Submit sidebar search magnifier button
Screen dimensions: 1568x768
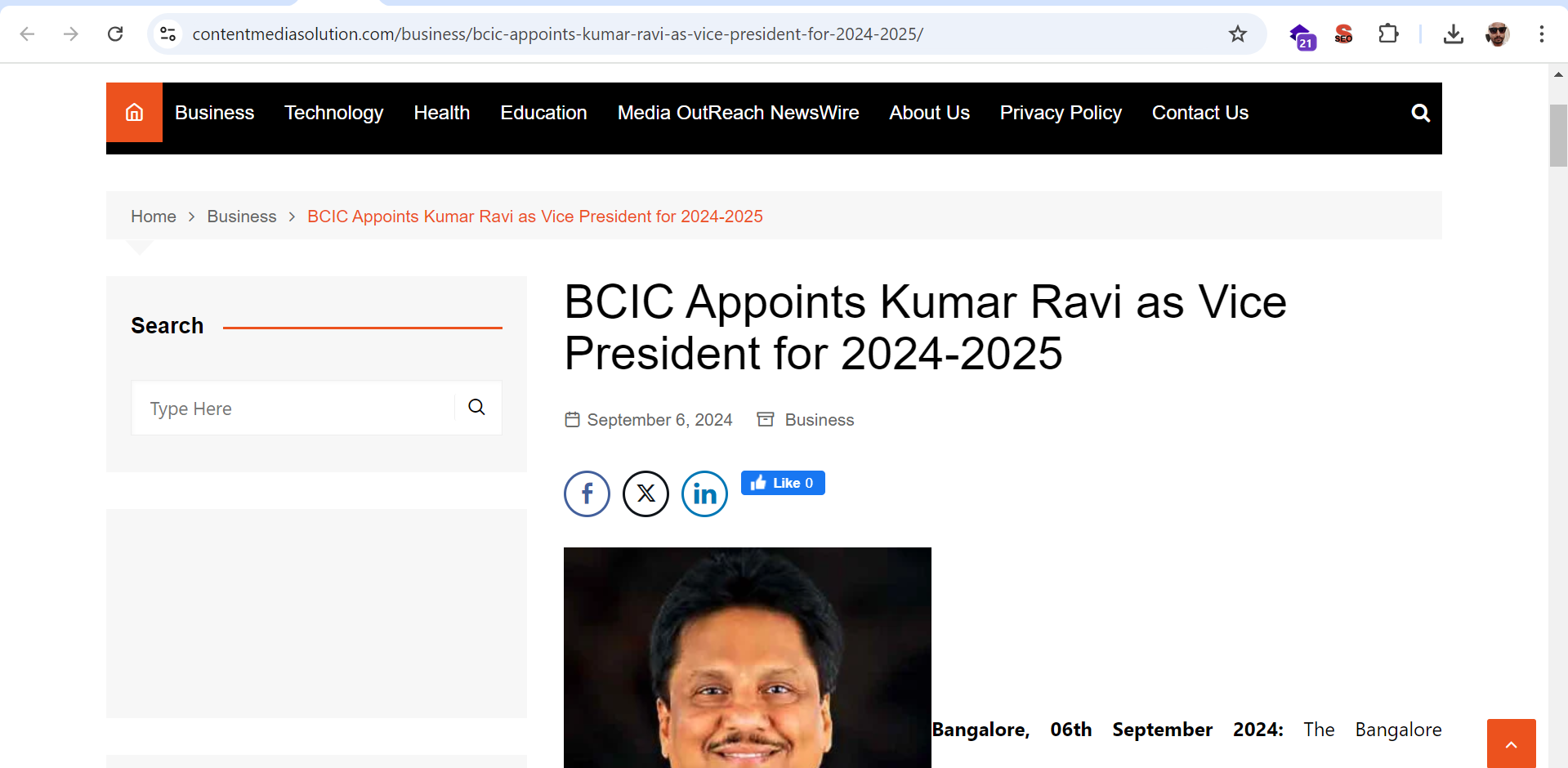(477, 407)
